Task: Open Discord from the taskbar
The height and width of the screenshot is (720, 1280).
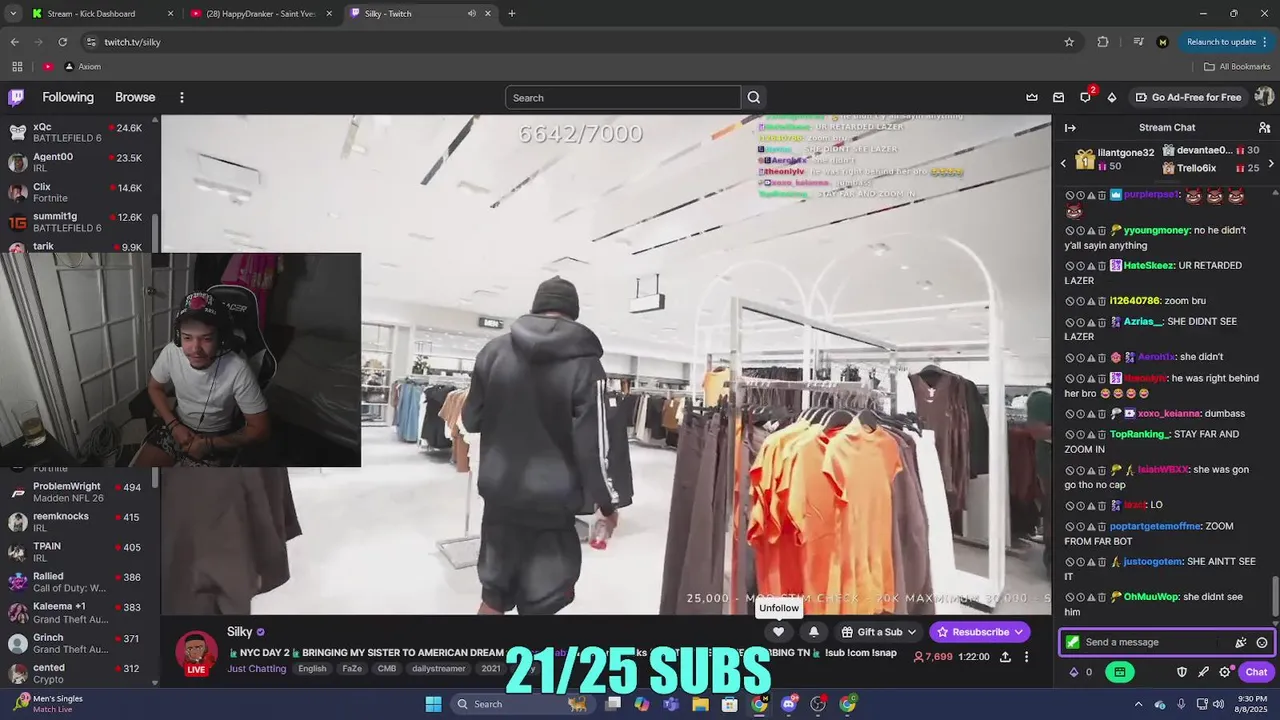Action: 789,704
